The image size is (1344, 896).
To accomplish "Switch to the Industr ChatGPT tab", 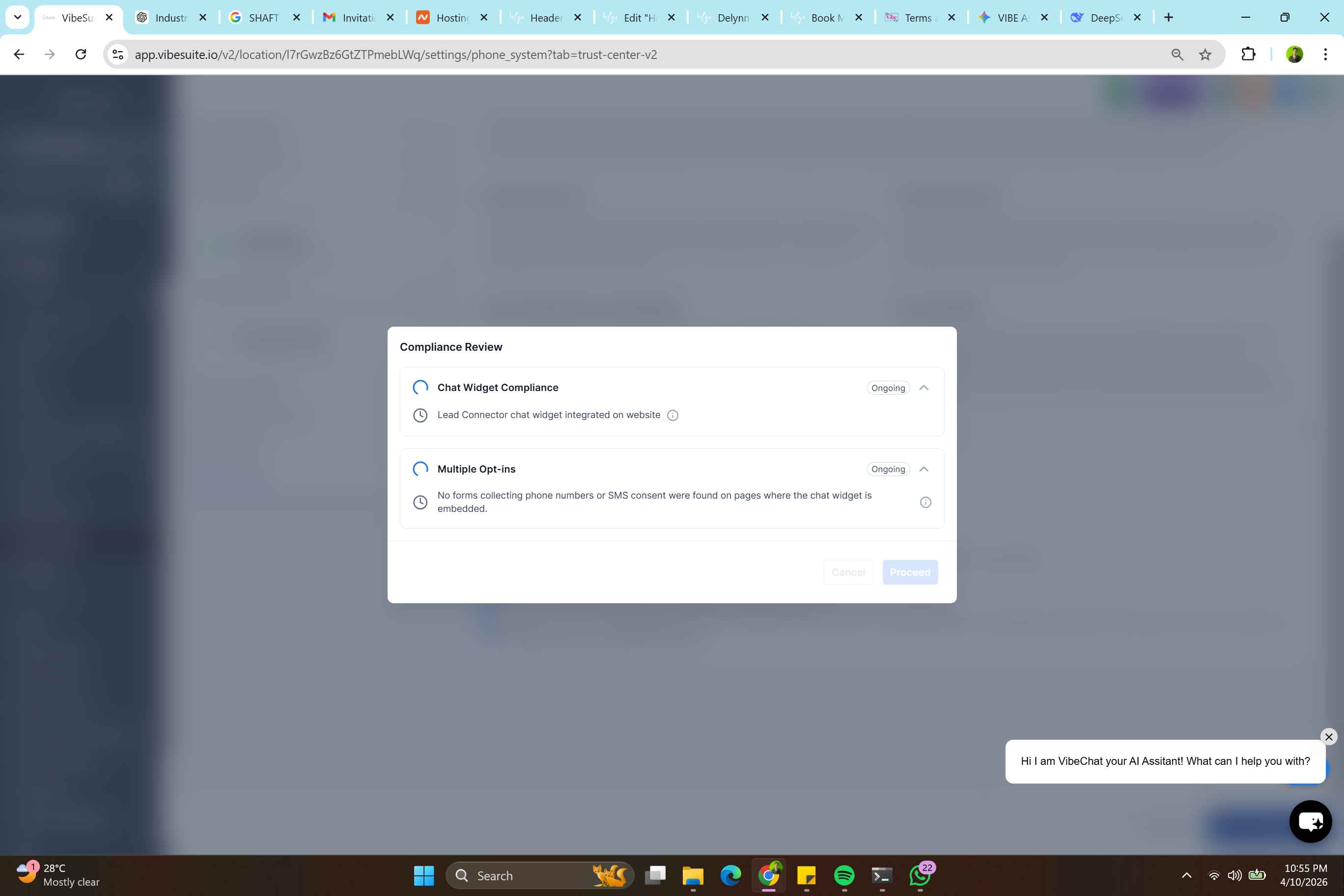I will click(x=171, y=18).
